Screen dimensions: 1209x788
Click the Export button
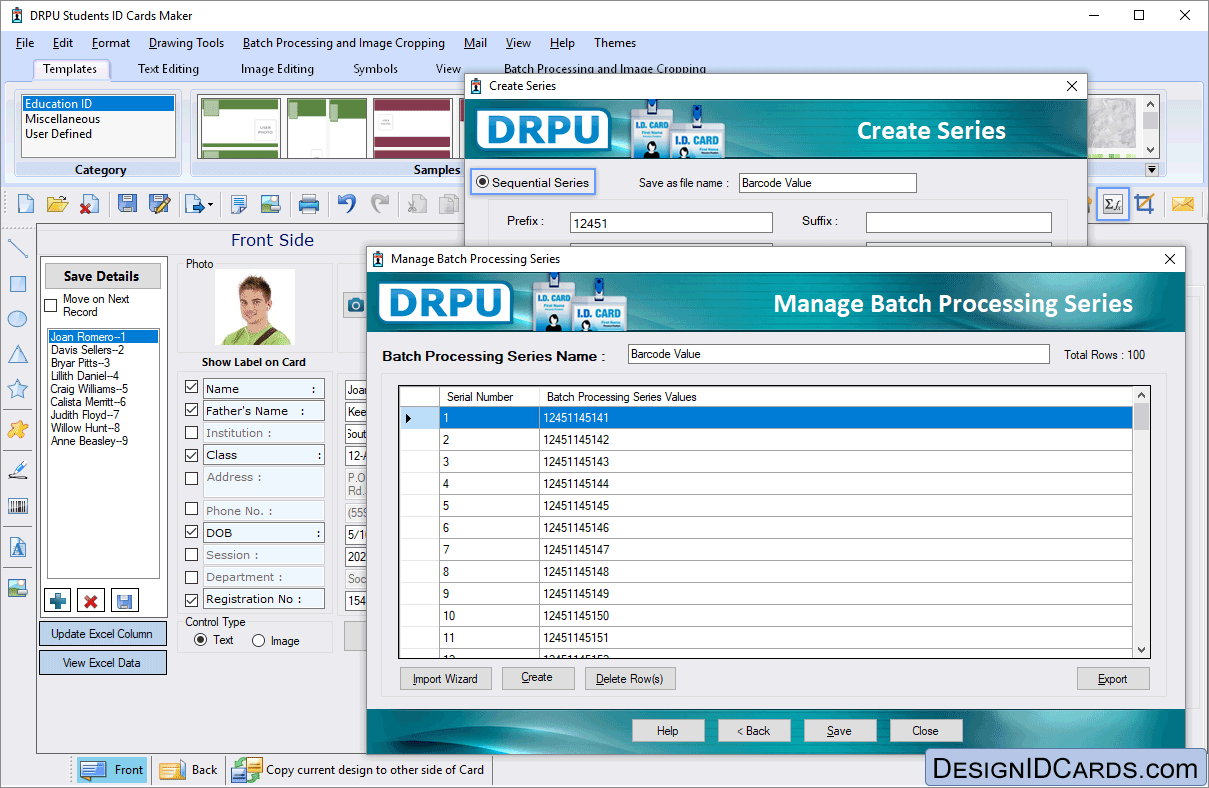[1112, 679]
